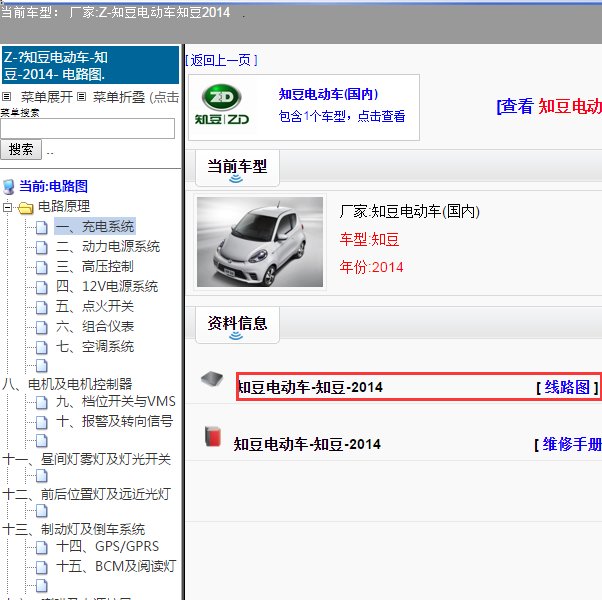Click 知豆电动车-知豆-2014 in the 维修手册 row
Image resolution: width=602 pixels, height=600 pixels.
[x=307, y=444]
